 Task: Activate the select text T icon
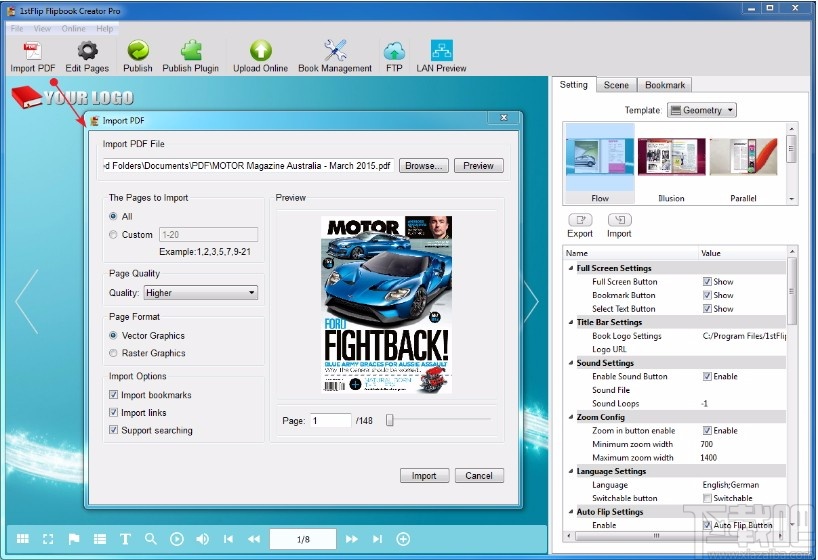[125, 539]
